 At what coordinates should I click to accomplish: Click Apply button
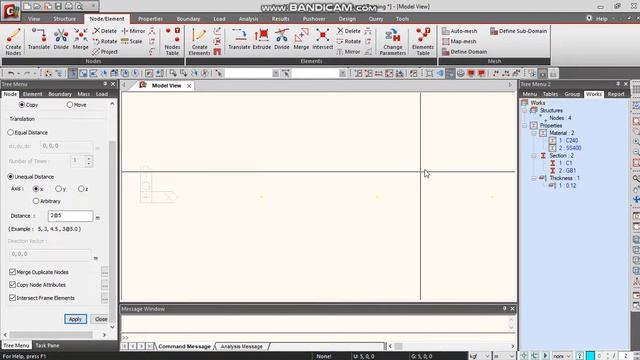click(75, 319)
